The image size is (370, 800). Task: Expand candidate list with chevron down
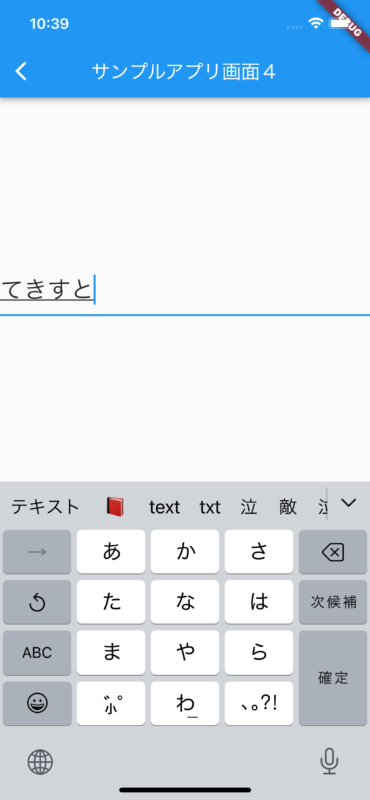349,503
